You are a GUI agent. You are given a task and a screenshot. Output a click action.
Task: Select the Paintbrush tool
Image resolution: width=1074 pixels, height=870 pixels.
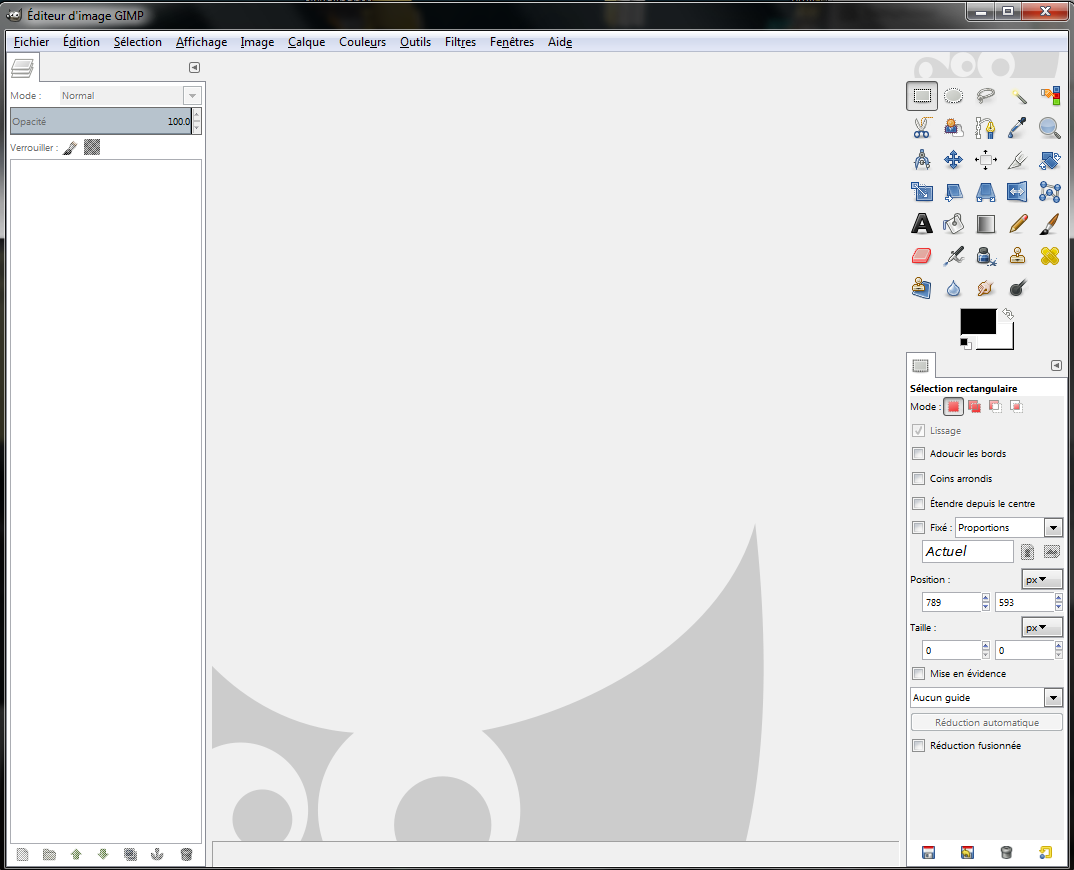click(x=1049, y=224)
